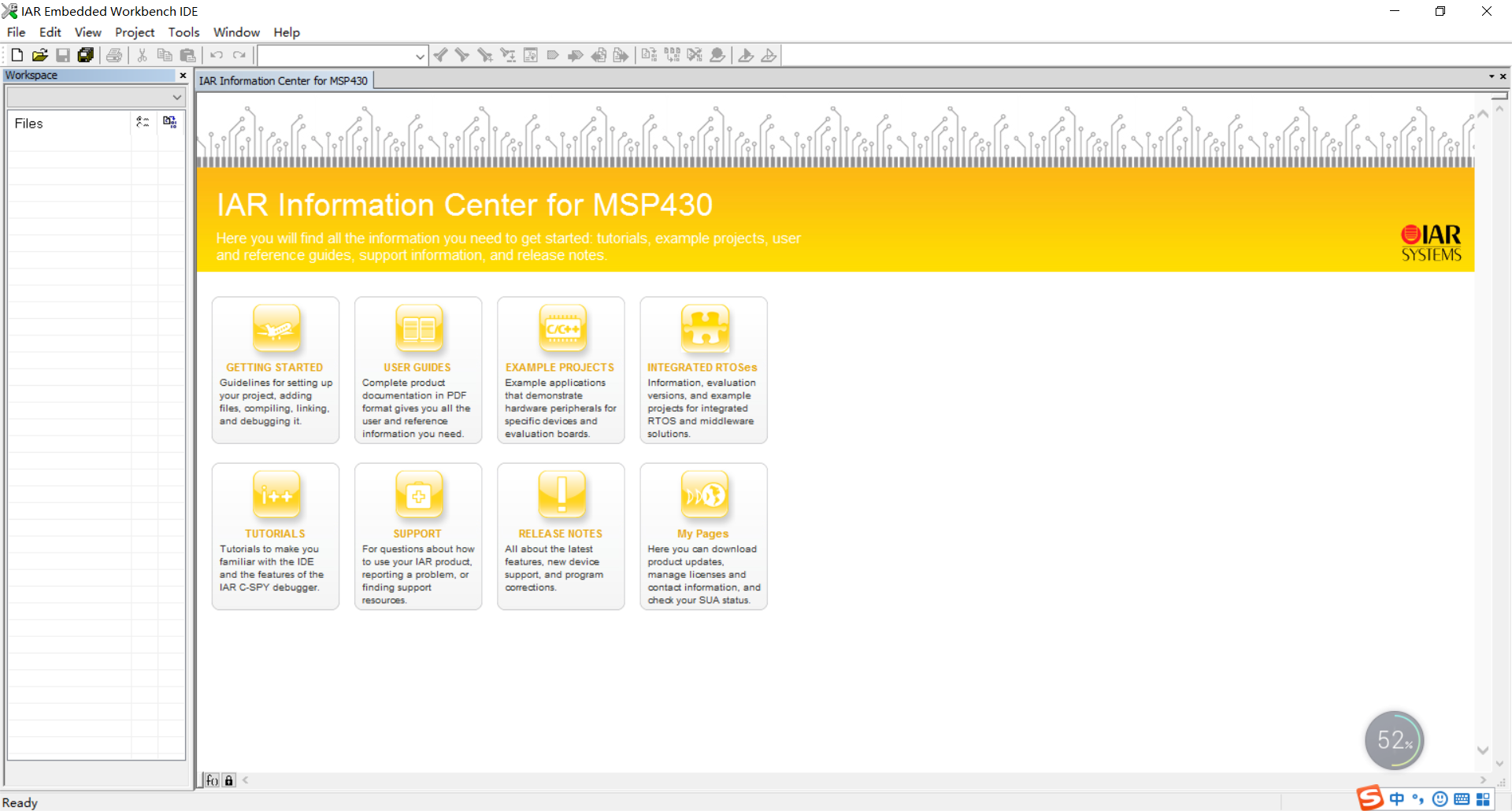
Task: Click the Paste clipboard icon
Action: pyautogui.click(x=187, y=55)
